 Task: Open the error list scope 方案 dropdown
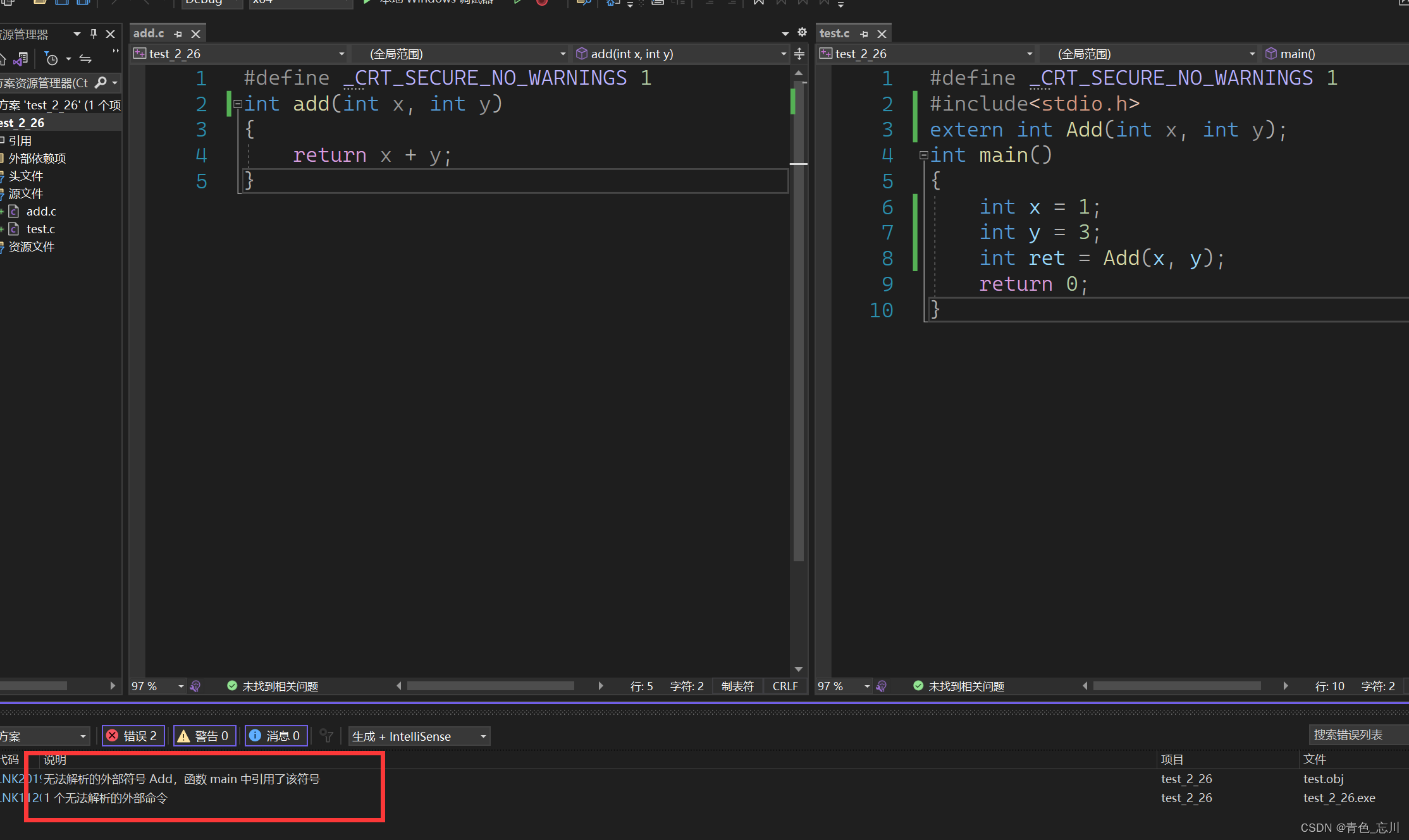pyautogui.click(x=44, y=736)
